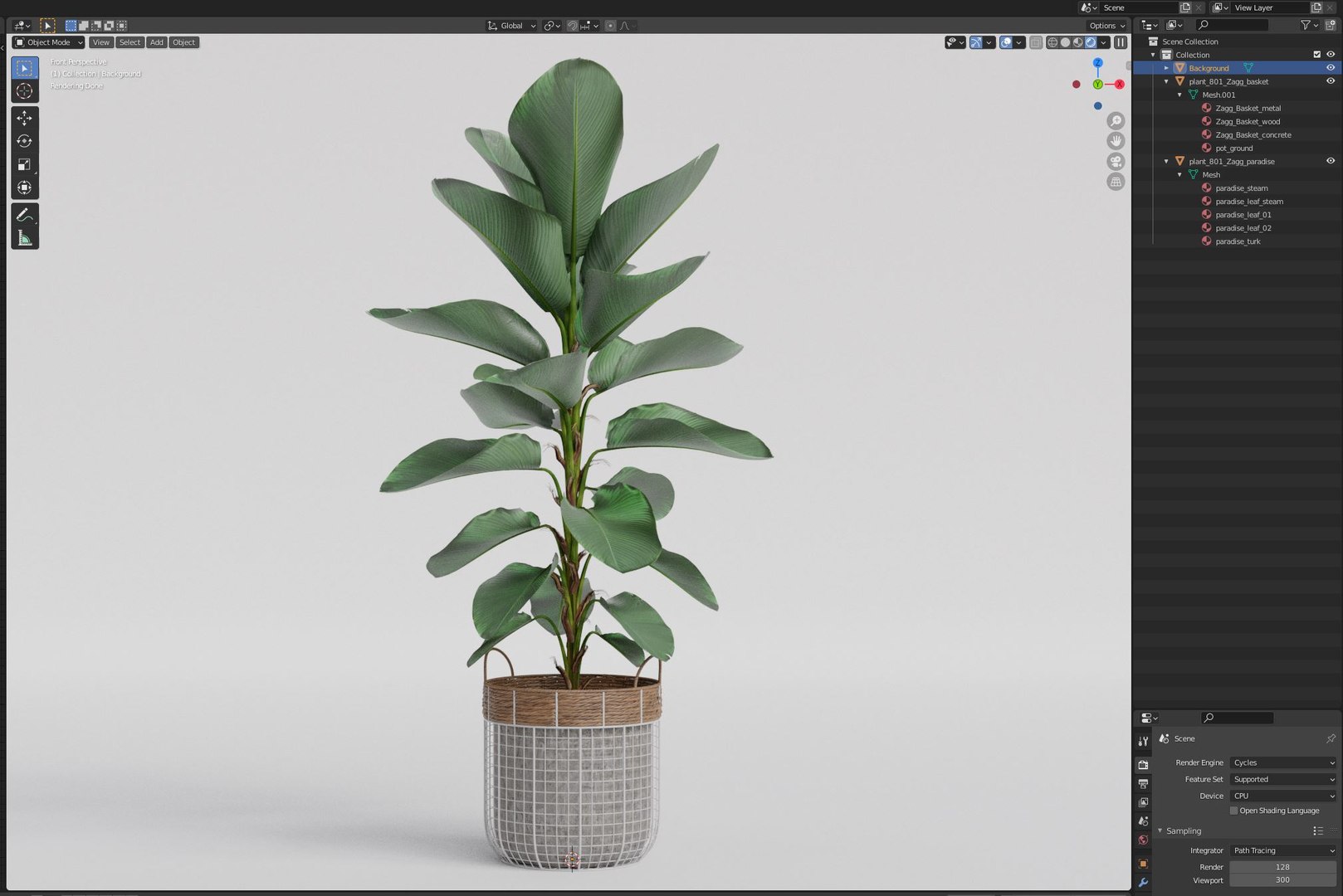Screen dimensions: 1343x896
Task: Enable Open Shading Language checkbox
Action: [1233, 811]
